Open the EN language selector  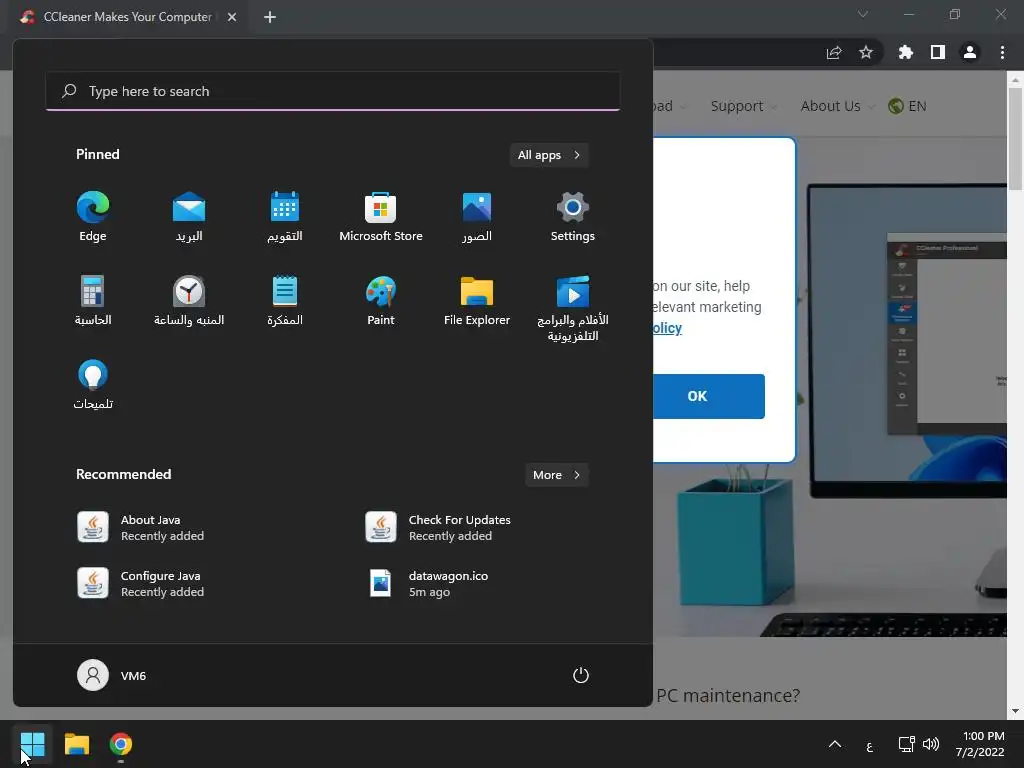[x=908, y=106]
